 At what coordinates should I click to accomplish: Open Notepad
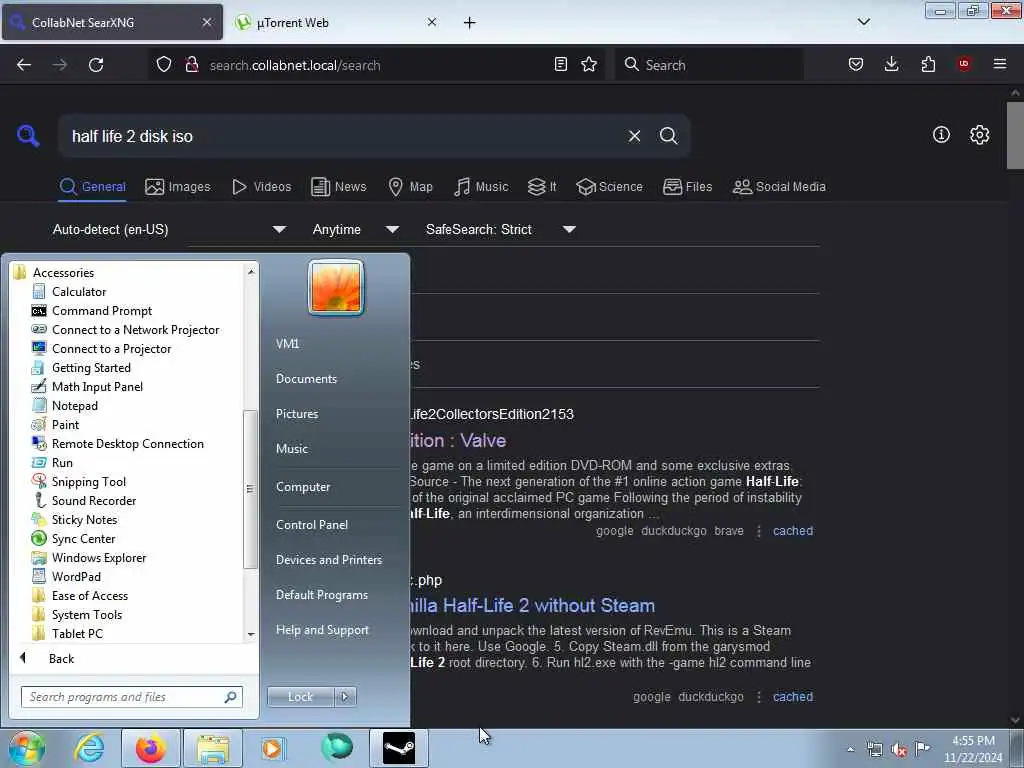74,405
